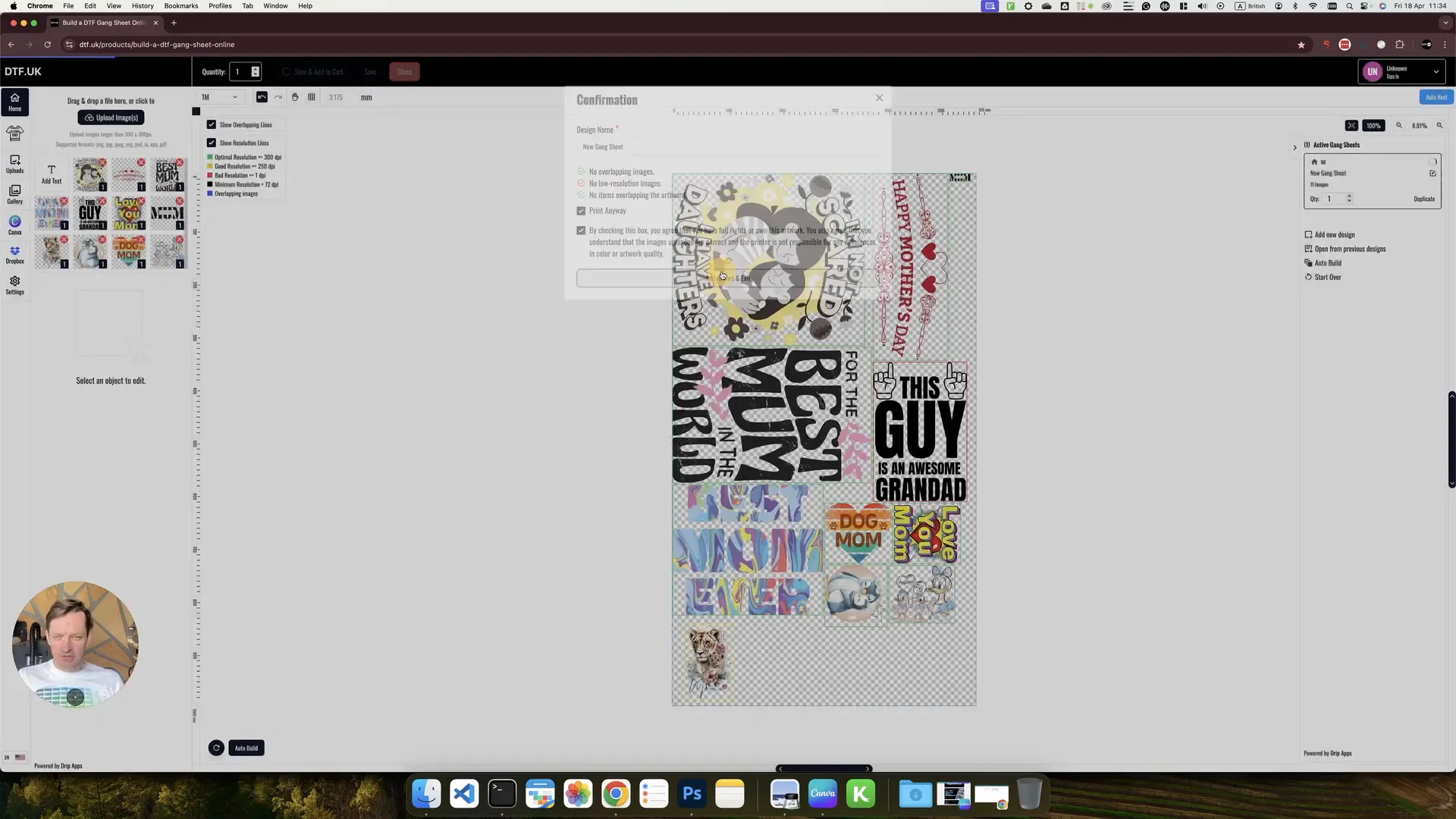Remove the This Guy uploaded image
Screen dimensions: 1456x819
coord(102,201)
